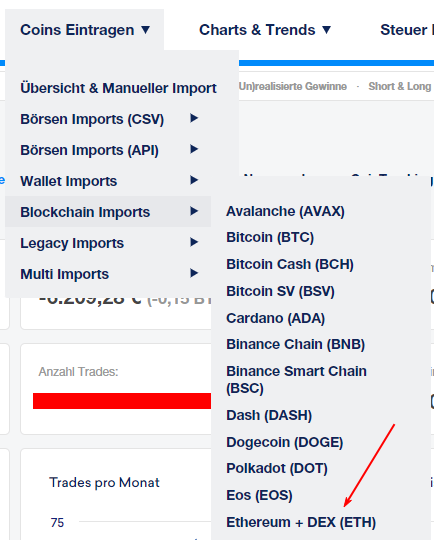Viewport: 434px width, 540px height.
Task: Select Polkadot (DOT) import
Action: tap(277, 468)
